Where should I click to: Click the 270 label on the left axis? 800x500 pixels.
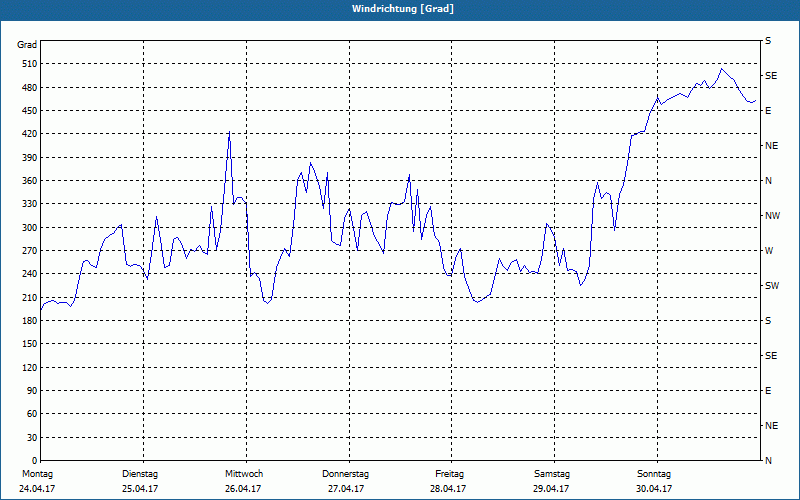tap(29, 251)
